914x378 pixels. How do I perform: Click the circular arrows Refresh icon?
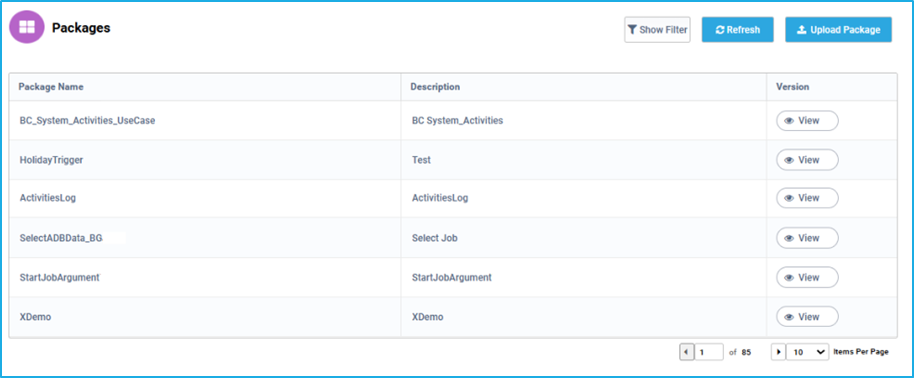[720, 30]
